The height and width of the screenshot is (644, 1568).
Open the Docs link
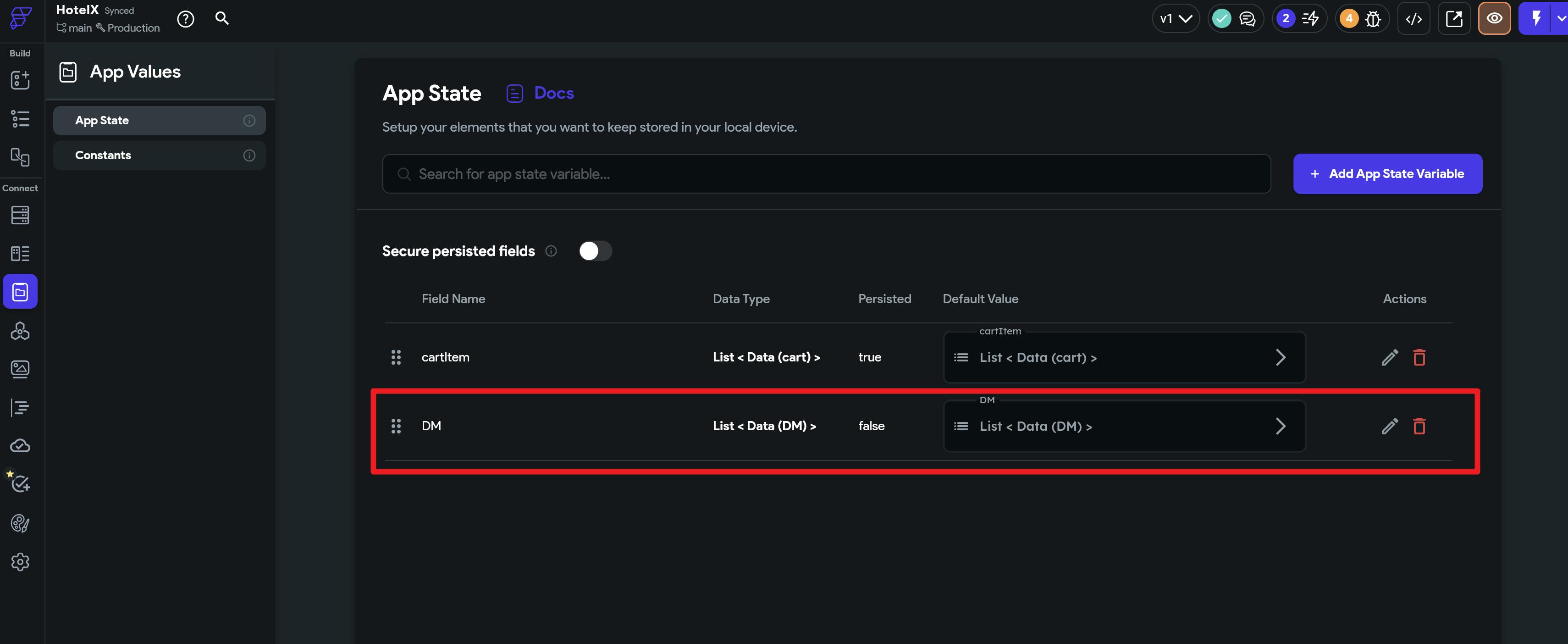point(541,93)
